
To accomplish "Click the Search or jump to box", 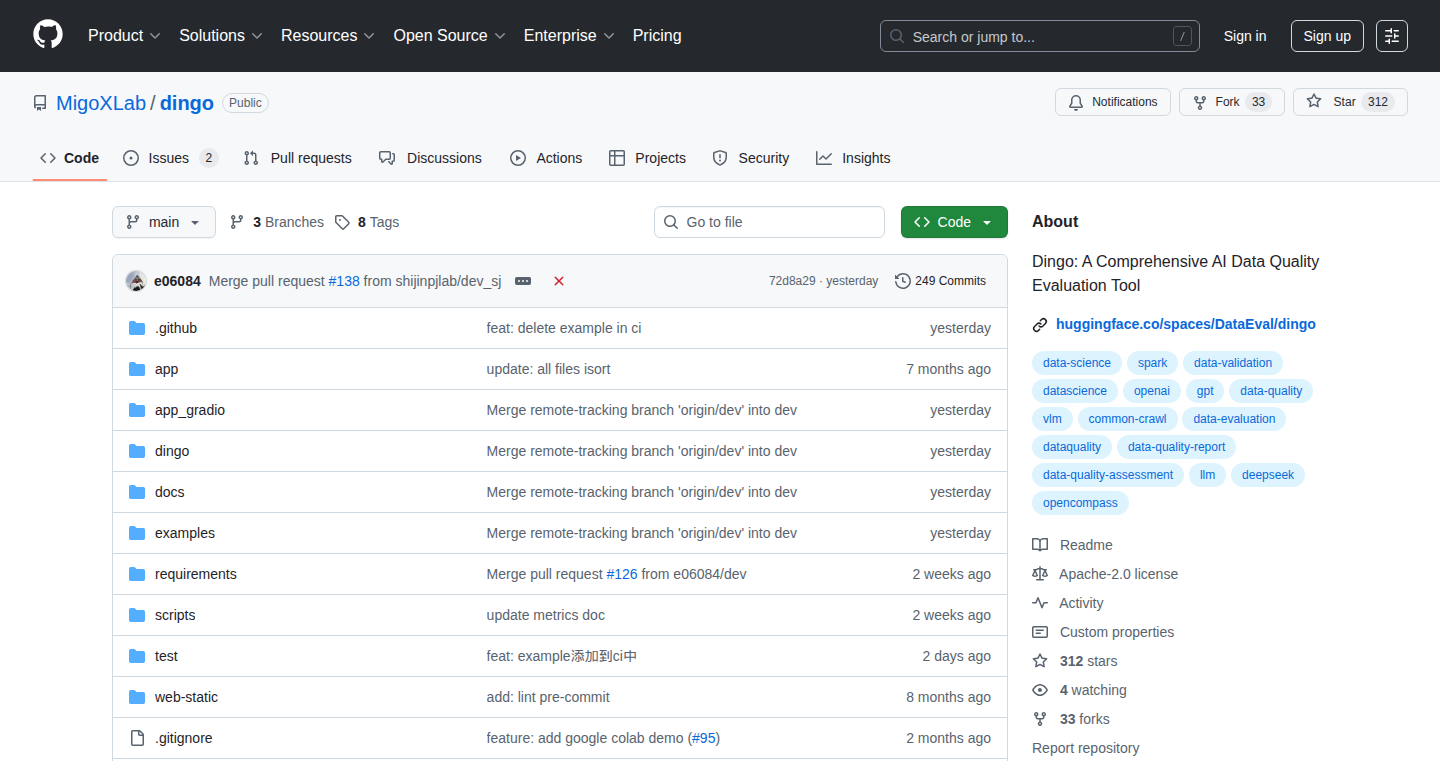I will click(1040, 36).
